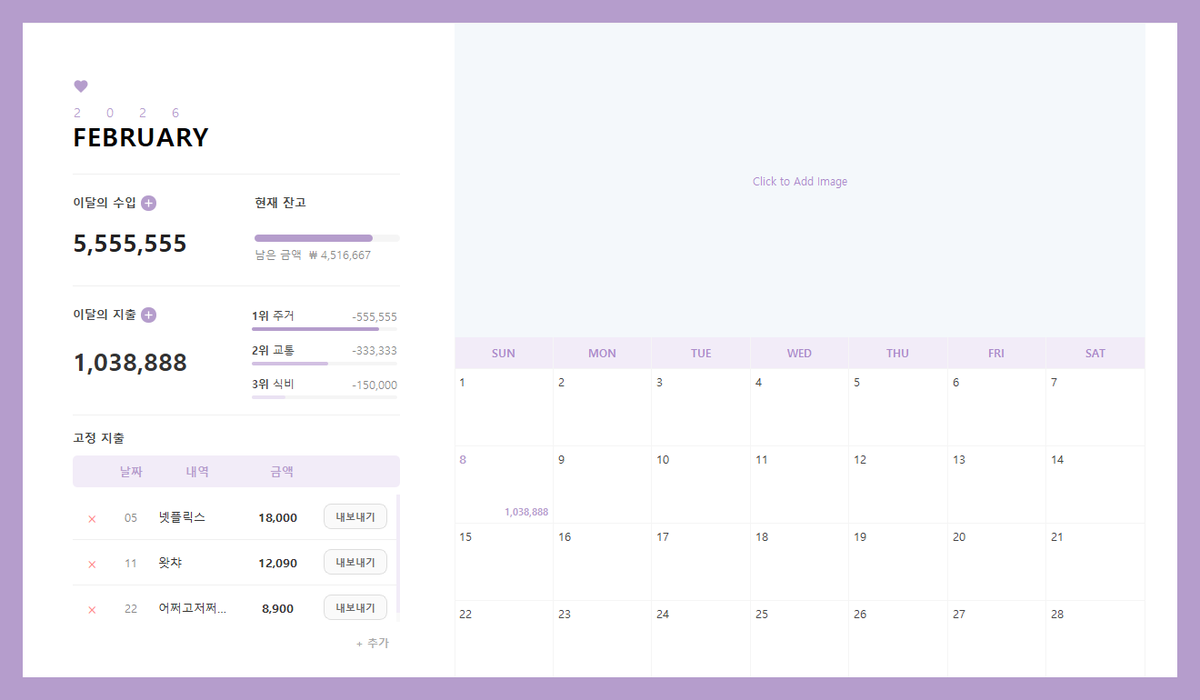Screen dimensions: 1200x700
Task: Add expense with plus icon beside 이달의 지출
Action: click(x=149, y=315)
